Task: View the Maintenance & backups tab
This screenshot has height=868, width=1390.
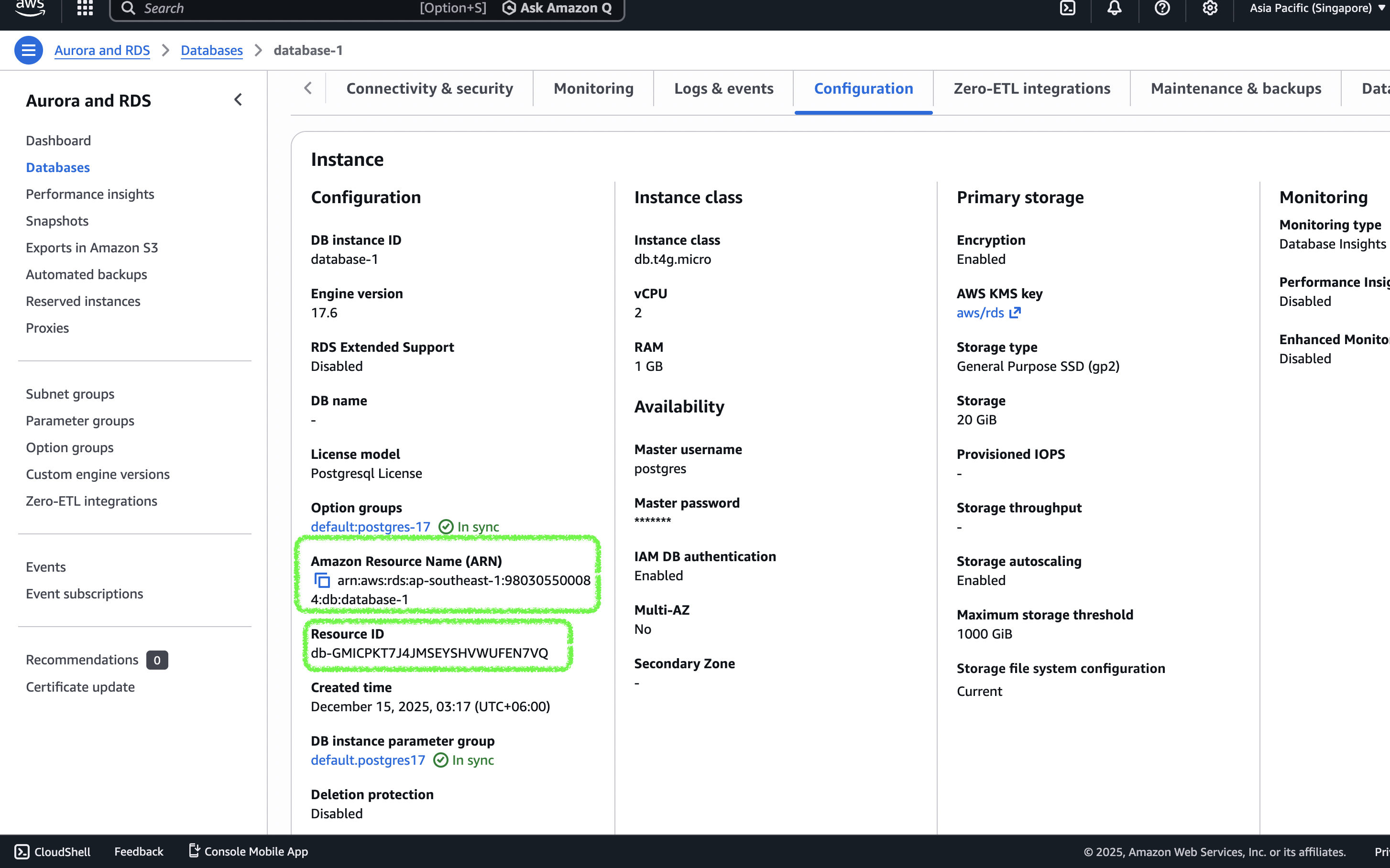Action: [1236, 88]
